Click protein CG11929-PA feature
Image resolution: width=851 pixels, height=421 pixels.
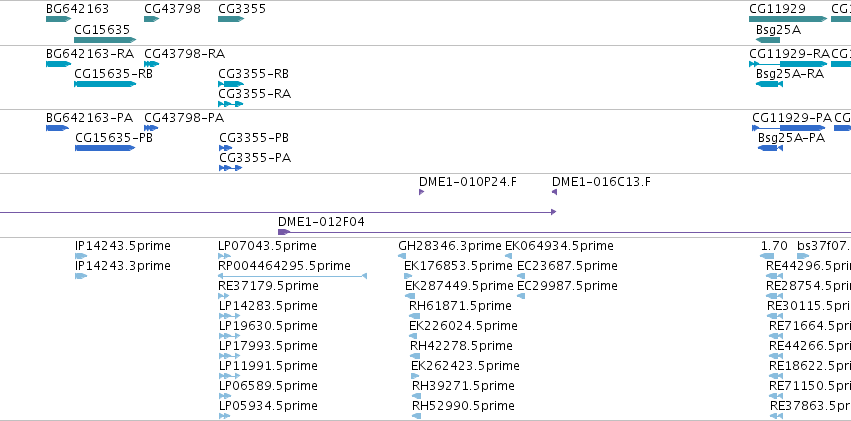coord(789,128)
